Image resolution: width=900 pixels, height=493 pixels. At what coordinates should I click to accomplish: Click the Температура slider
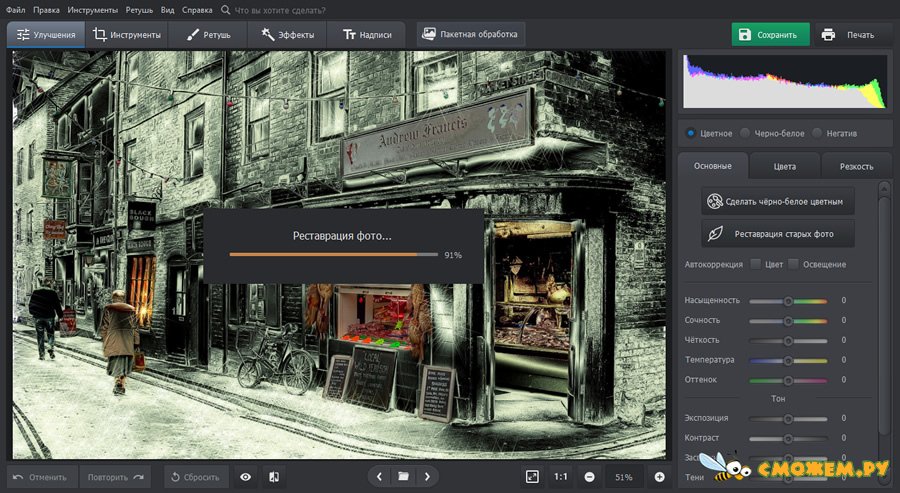click(x=788, y=360)
